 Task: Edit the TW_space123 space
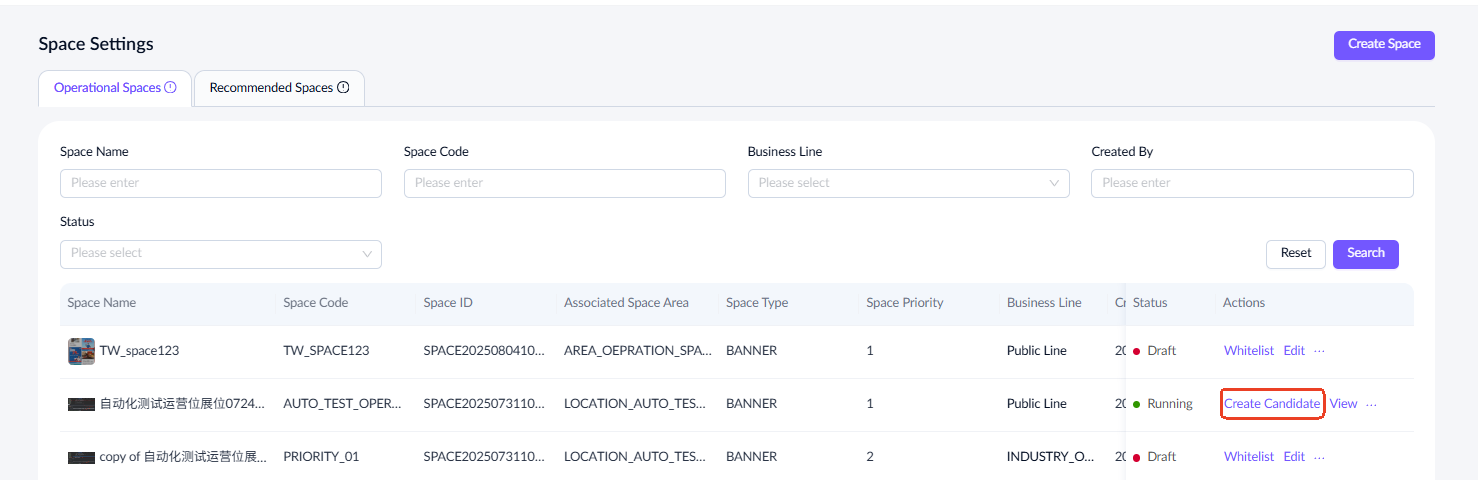click(x=1294, y=351)
